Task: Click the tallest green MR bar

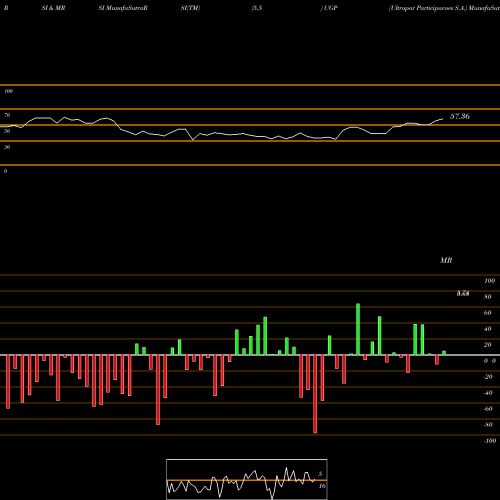Action: (x=358, y=329)
